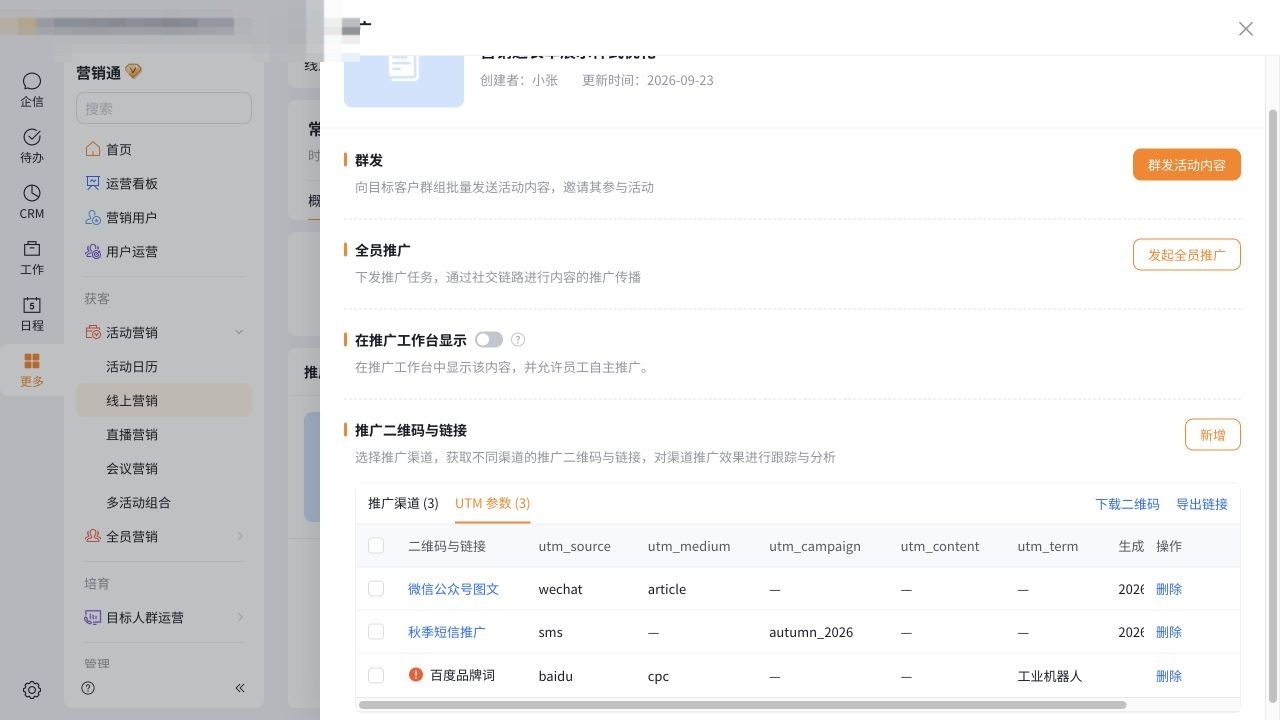This screenshot has height=720, width=1280.
Task: Click warning icon on 百度品牌词 row
Action: pos(416,675)
